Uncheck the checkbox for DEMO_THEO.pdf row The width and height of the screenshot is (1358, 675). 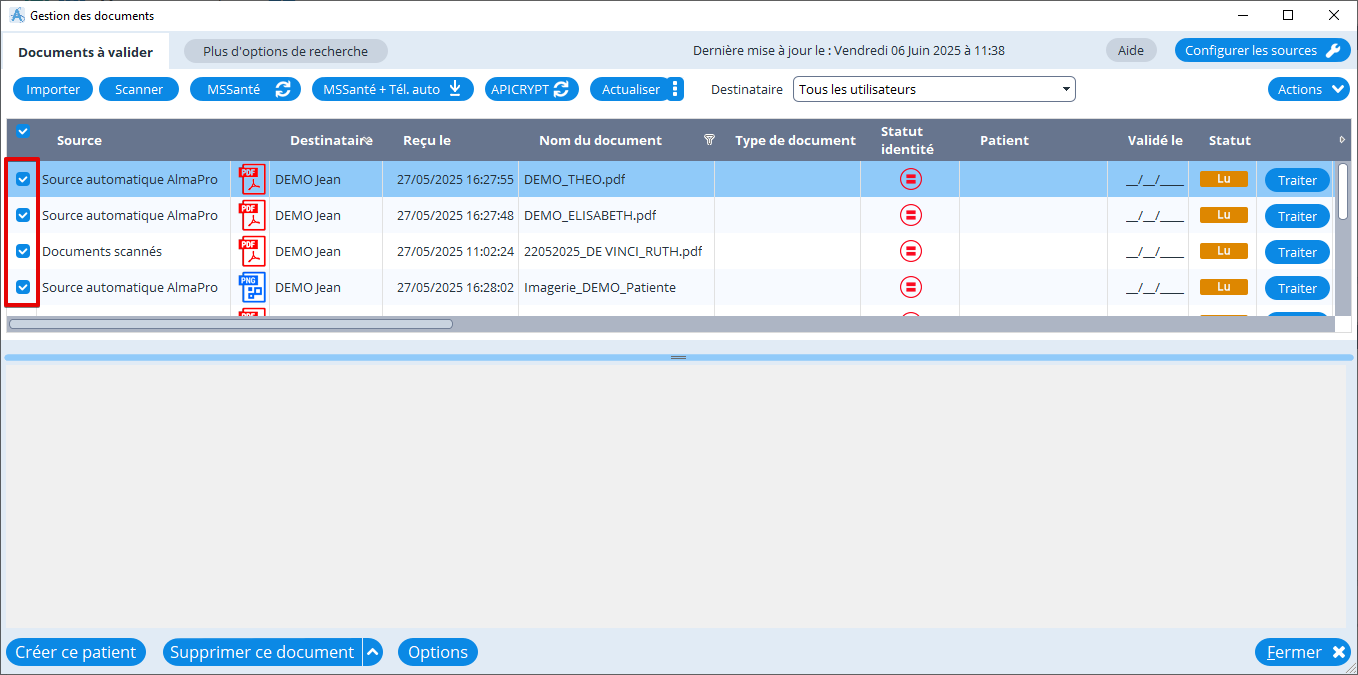(23, 180)
